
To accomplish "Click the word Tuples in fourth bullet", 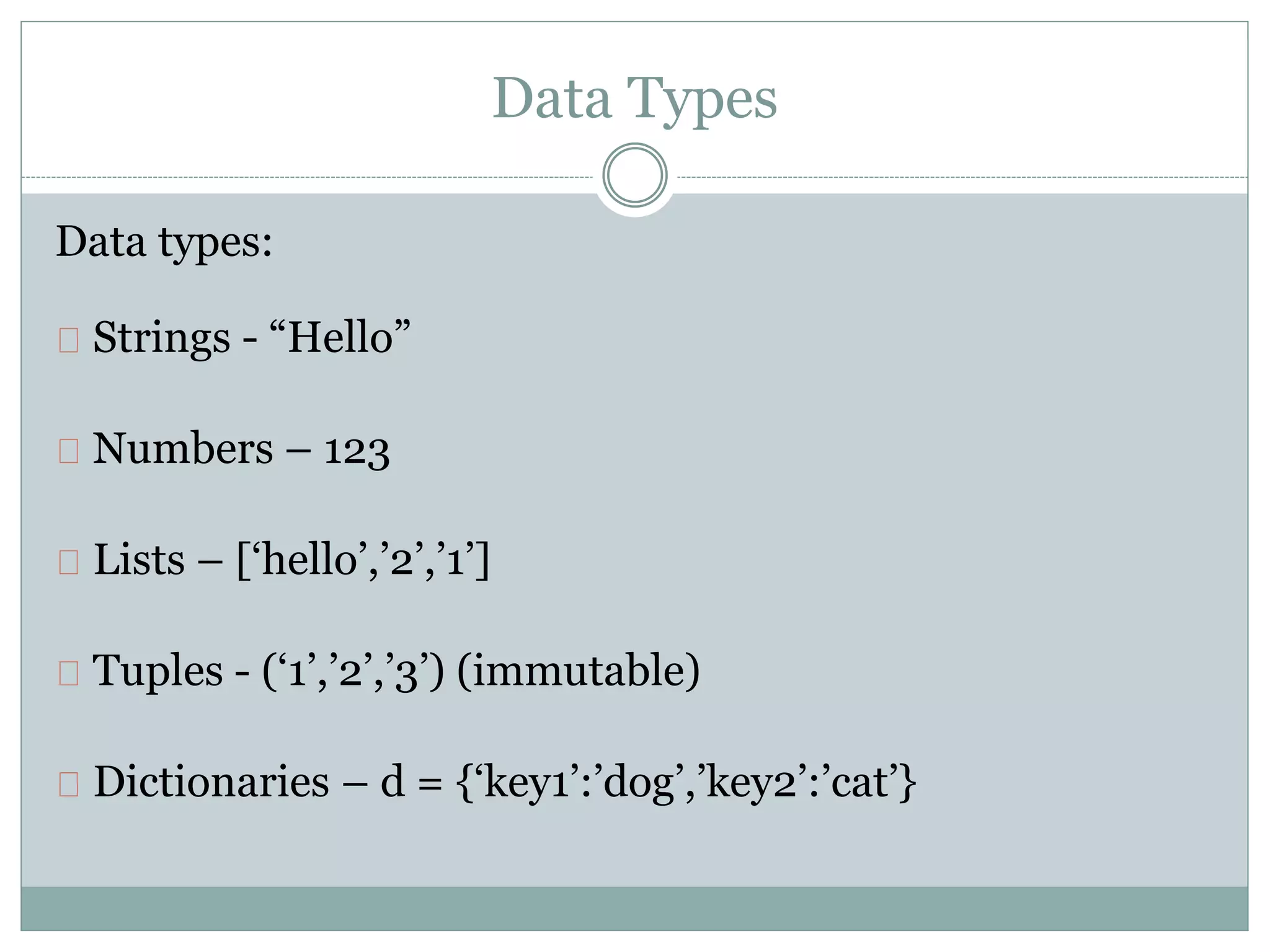I will click(x=158, y=671).
